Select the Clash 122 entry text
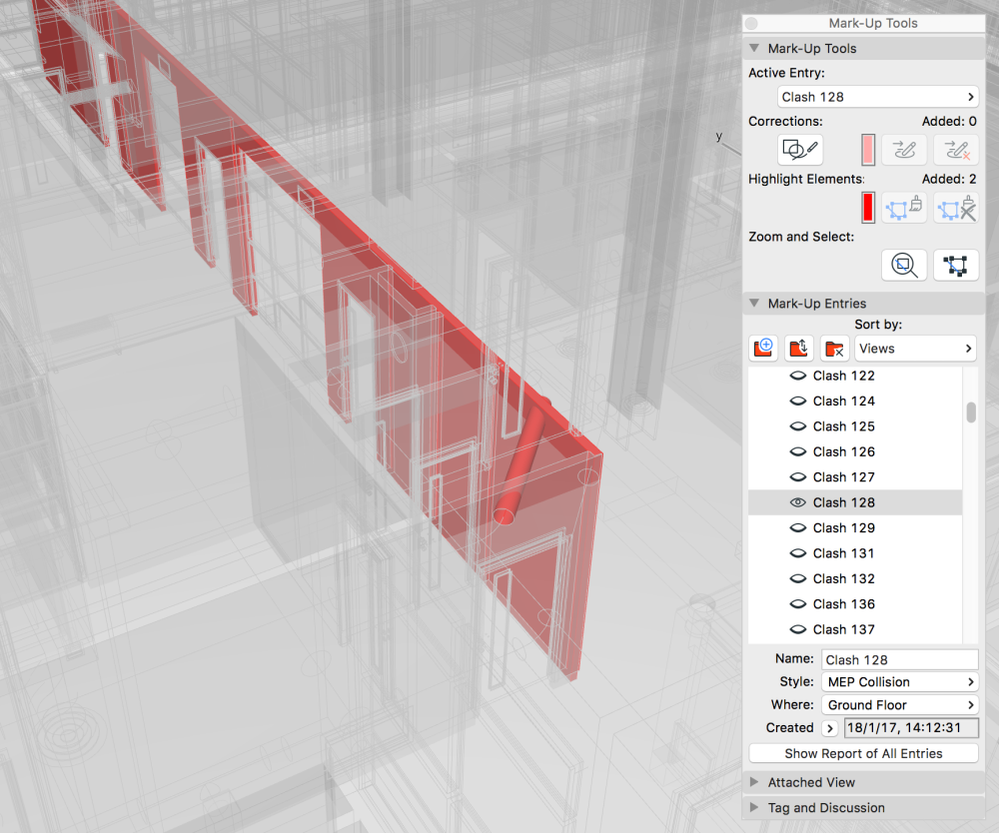The width and height of the screenshot is (999, 833). click(844, 376)
